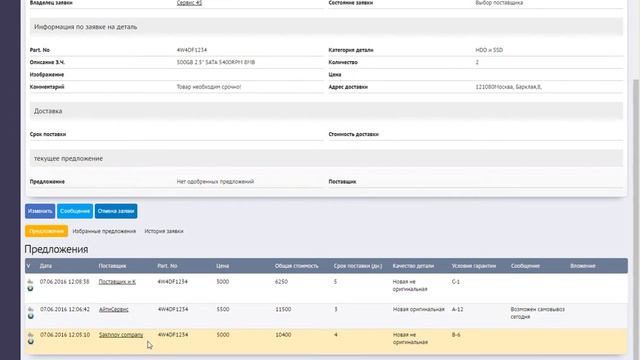
Task: Click the Отмена заявки button
Action: 116,211
